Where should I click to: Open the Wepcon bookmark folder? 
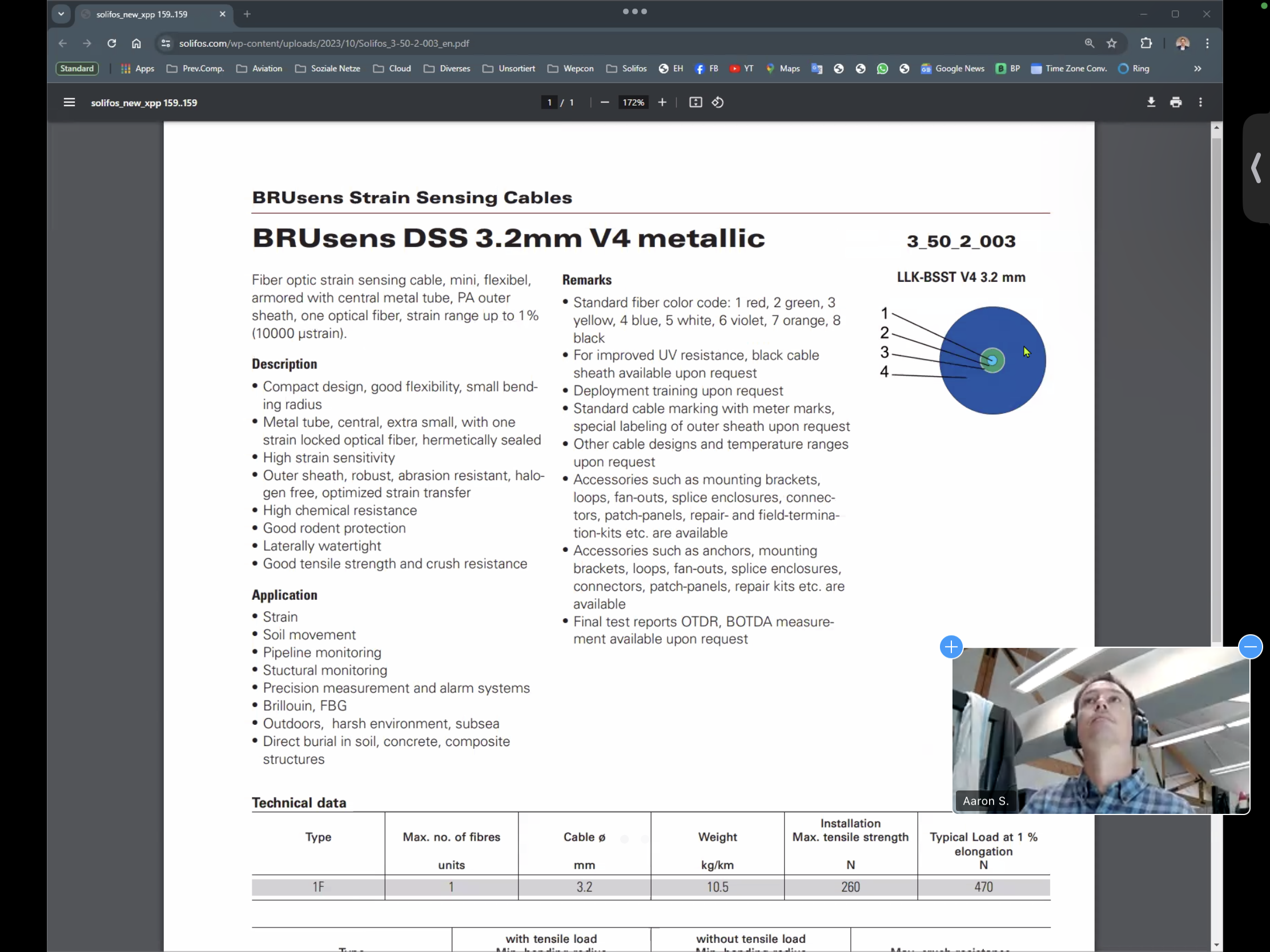pos(570,69)
